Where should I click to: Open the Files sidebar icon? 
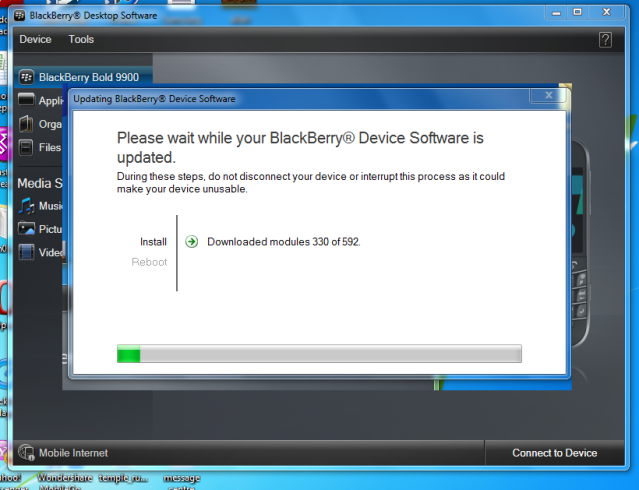tap(27, 148)
